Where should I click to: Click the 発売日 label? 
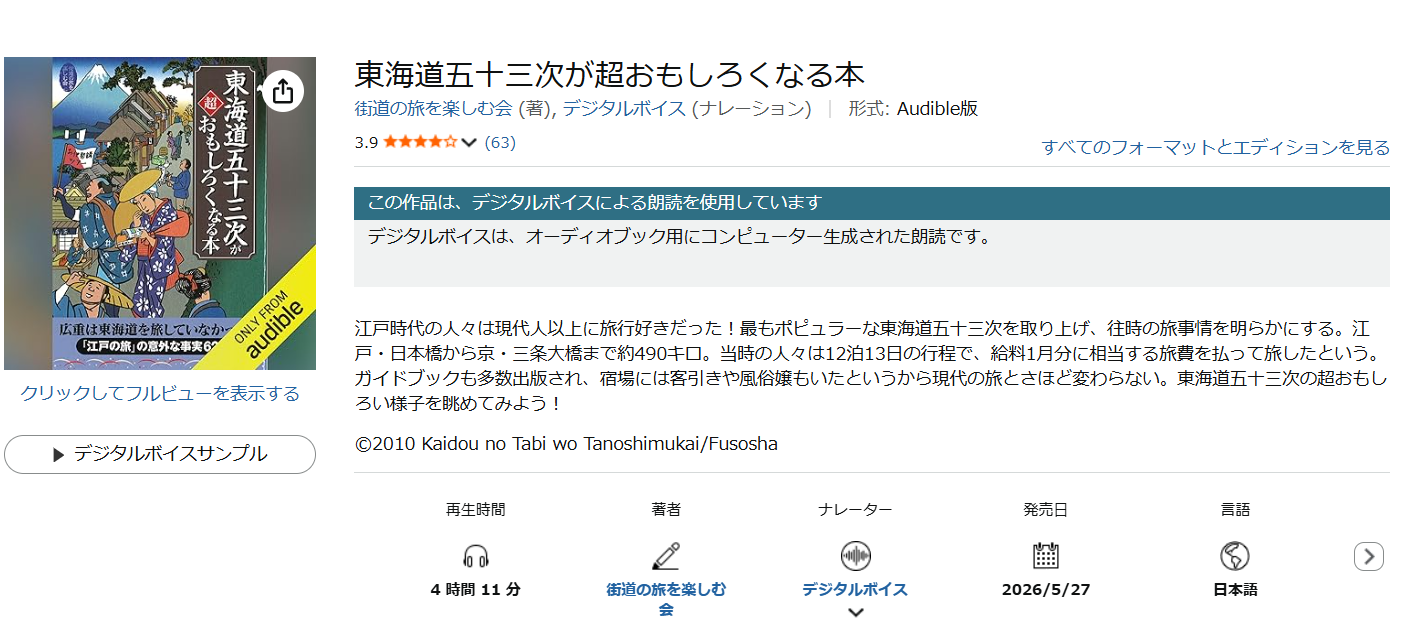click(1046, 510)
